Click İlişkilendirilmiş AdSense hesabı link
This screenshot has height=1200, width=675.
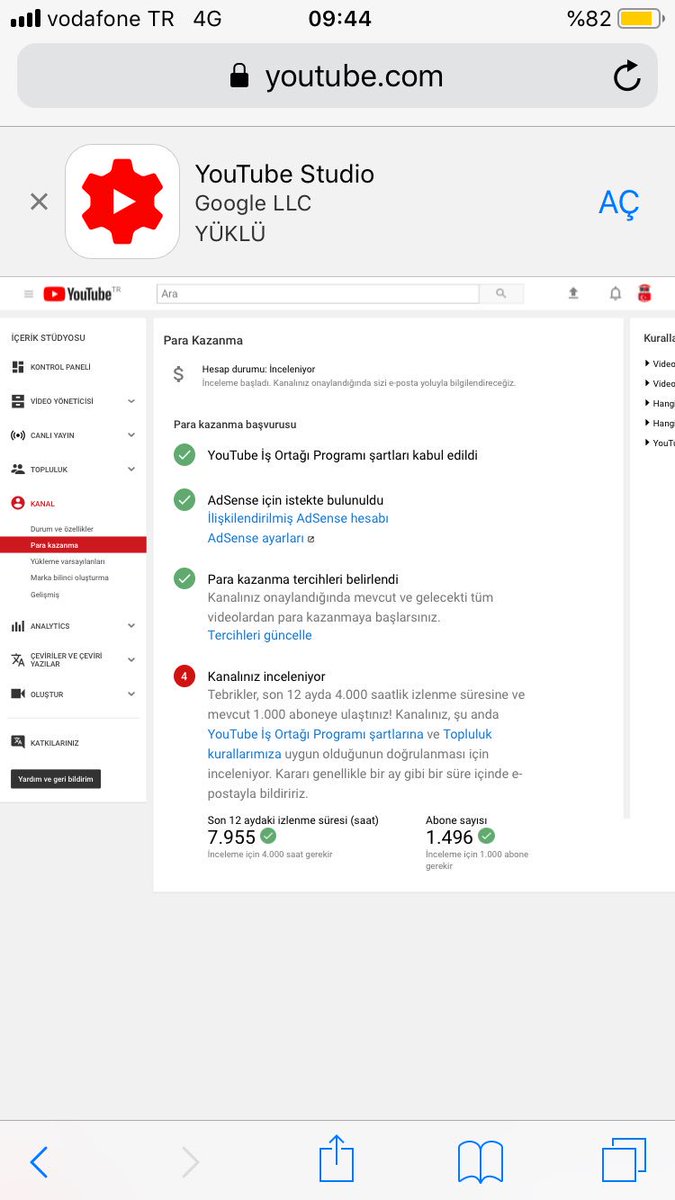click(x=298, y=518)
